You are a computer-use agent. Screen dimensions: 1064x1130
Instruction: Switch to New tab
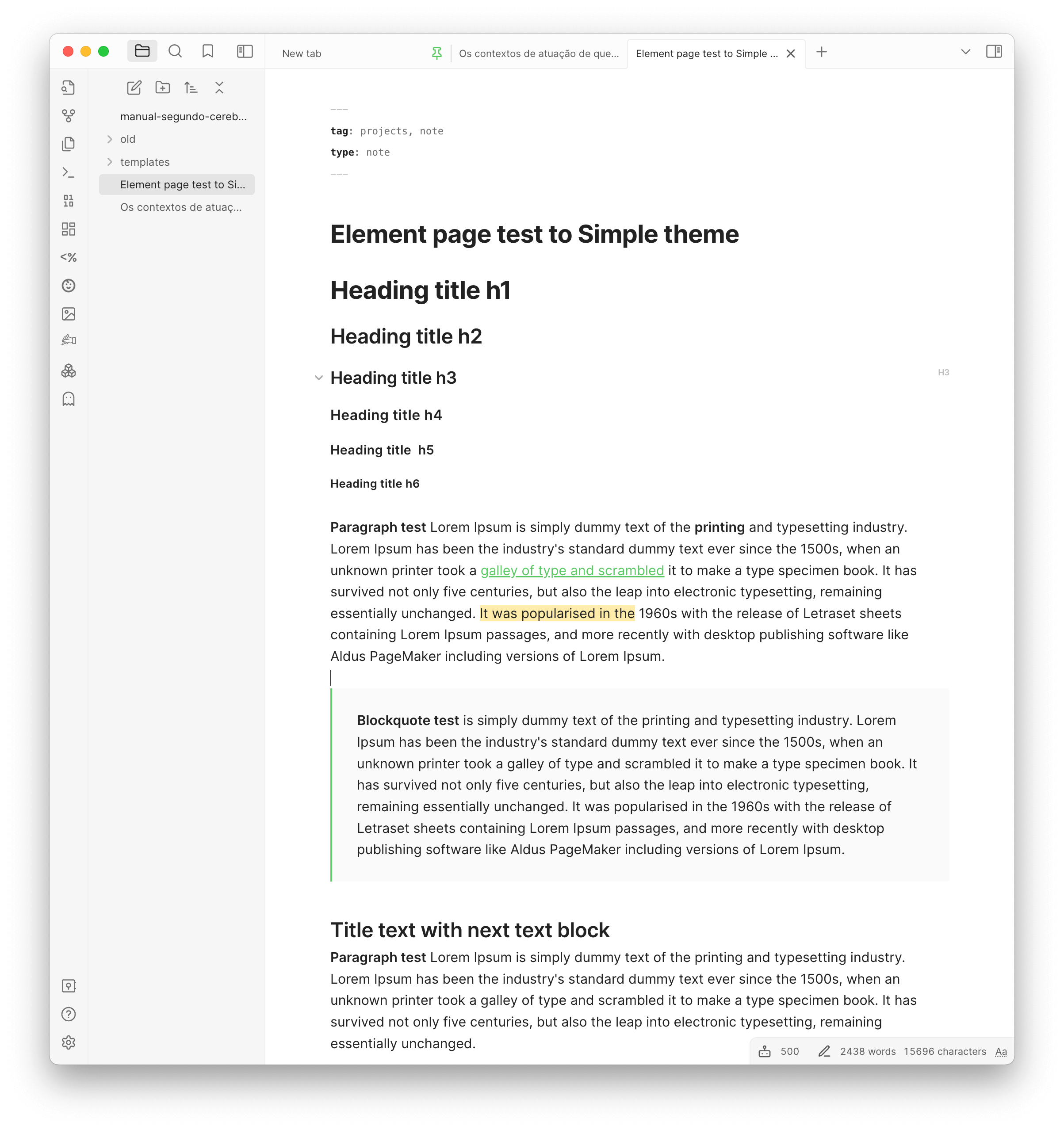(302, 53)
